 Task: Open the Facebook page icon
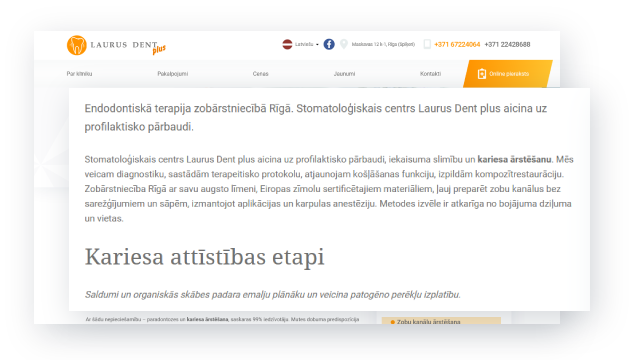point(329,44)
